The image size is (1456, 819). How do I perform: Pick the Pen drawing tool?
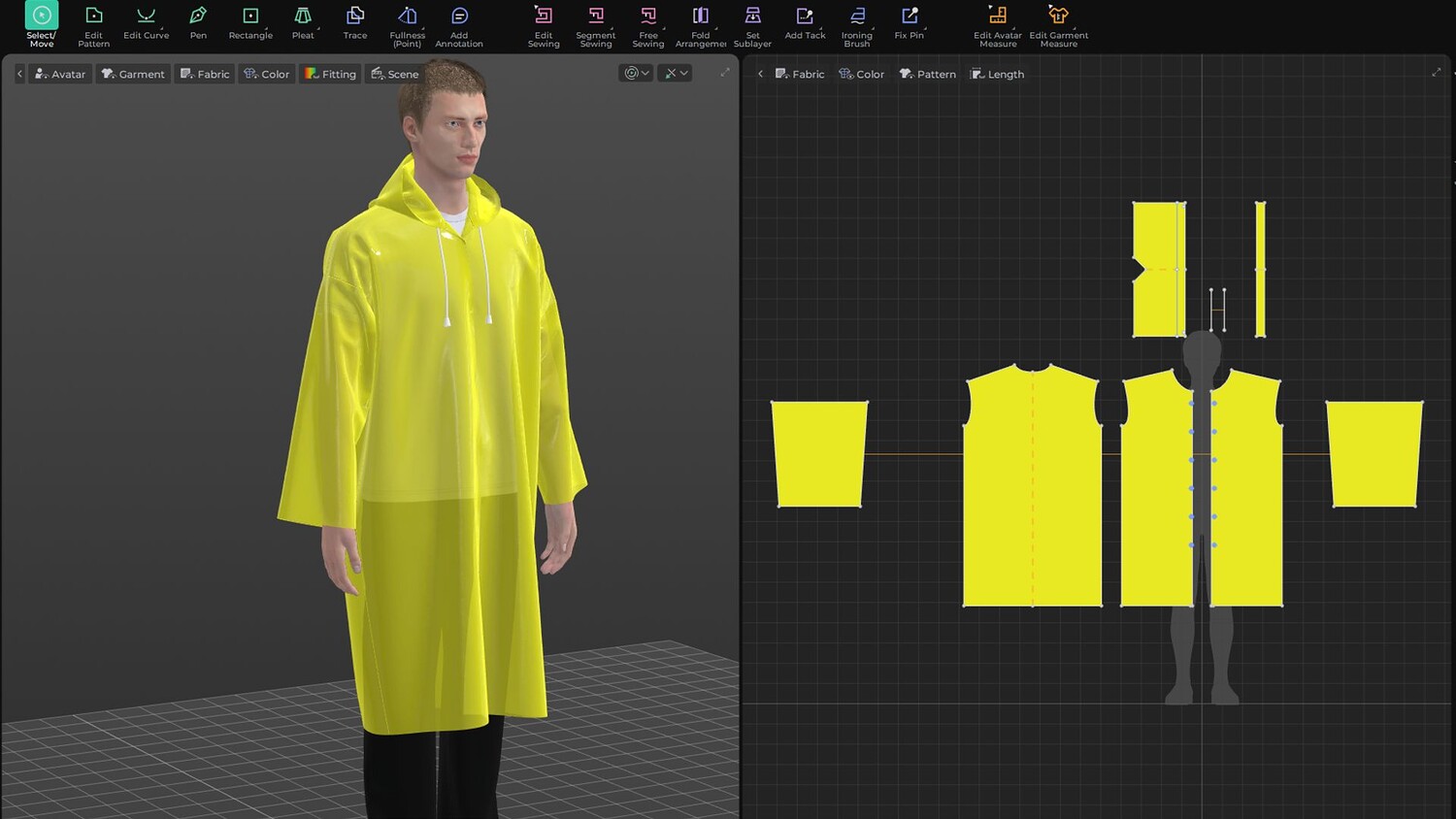tap(198, 22)
